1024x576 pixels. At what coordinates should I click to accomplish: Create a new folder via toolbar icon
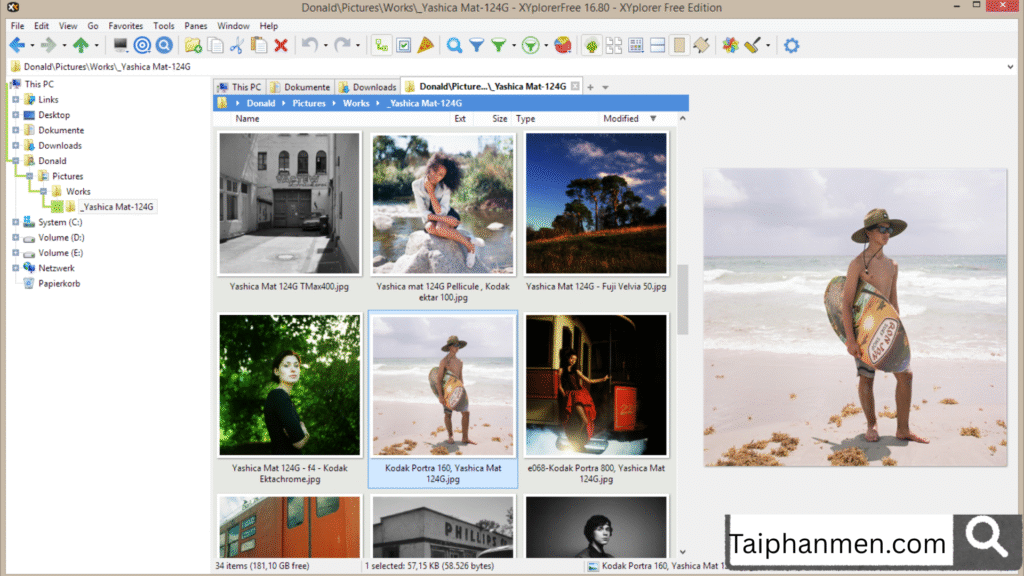[193, 45]
